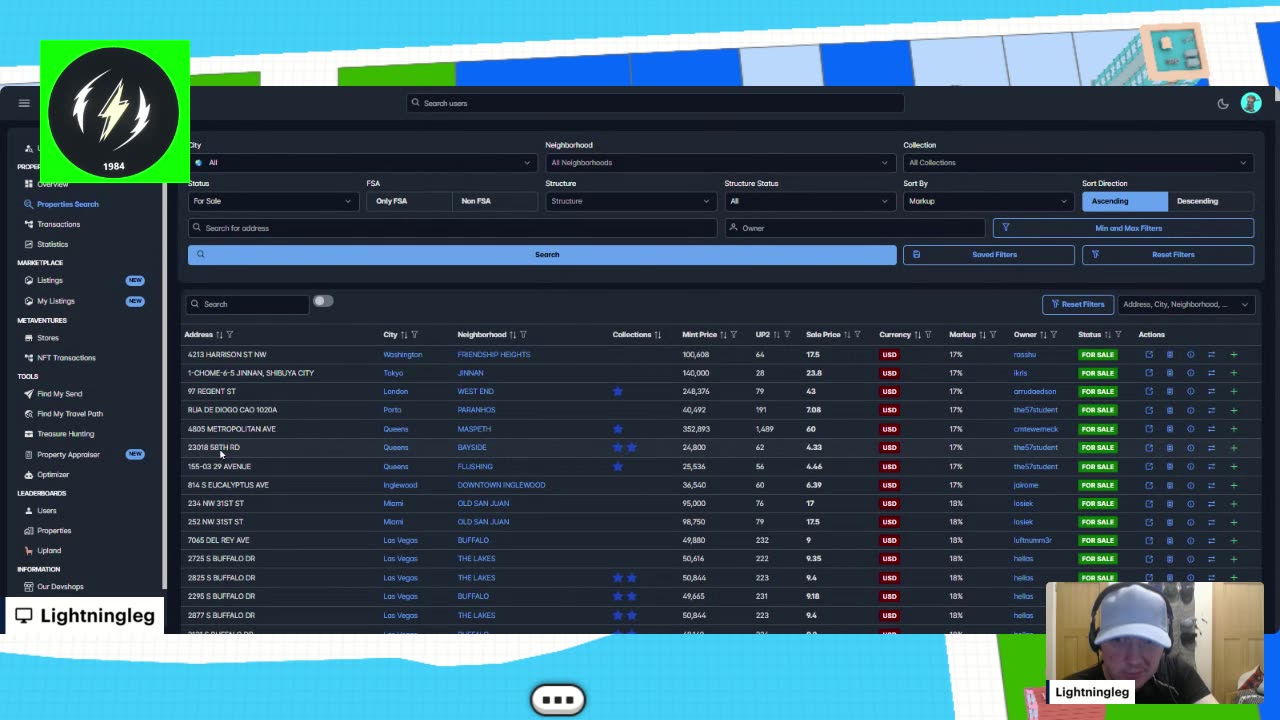Click calculator icon for 155-03 29 Avenue
This screenshot has width=1280, height=720.
point(1169,466)
